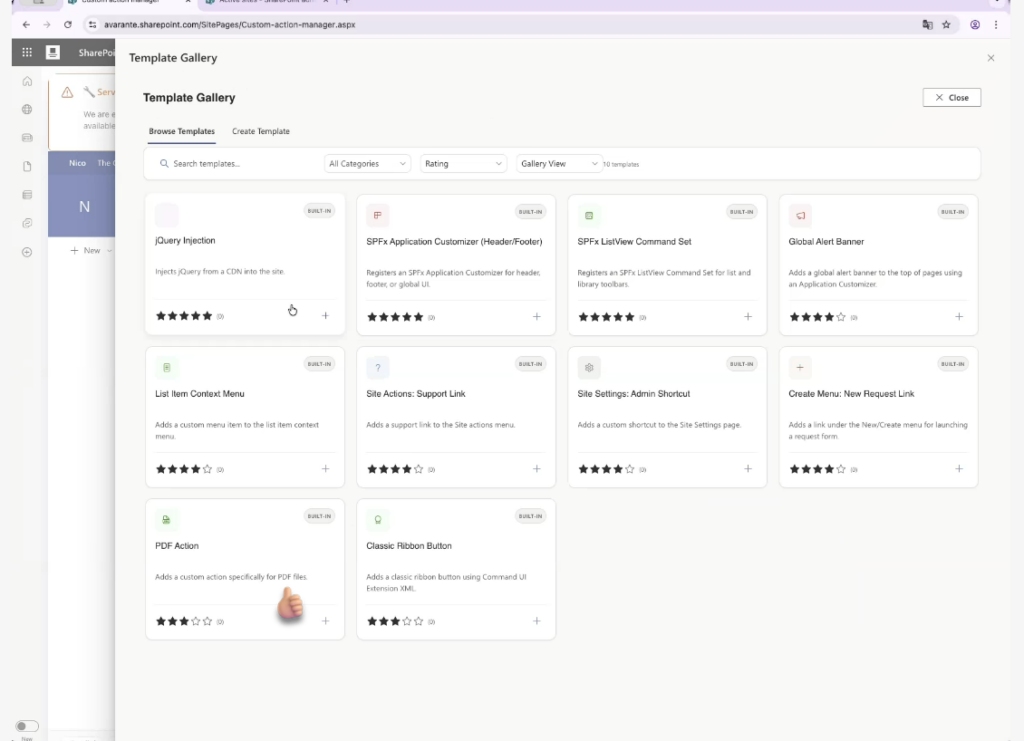This screenshot has height=741, width=1024.
Task: Click the home icon in SharePoint sidebar
Action: point(27,81)
